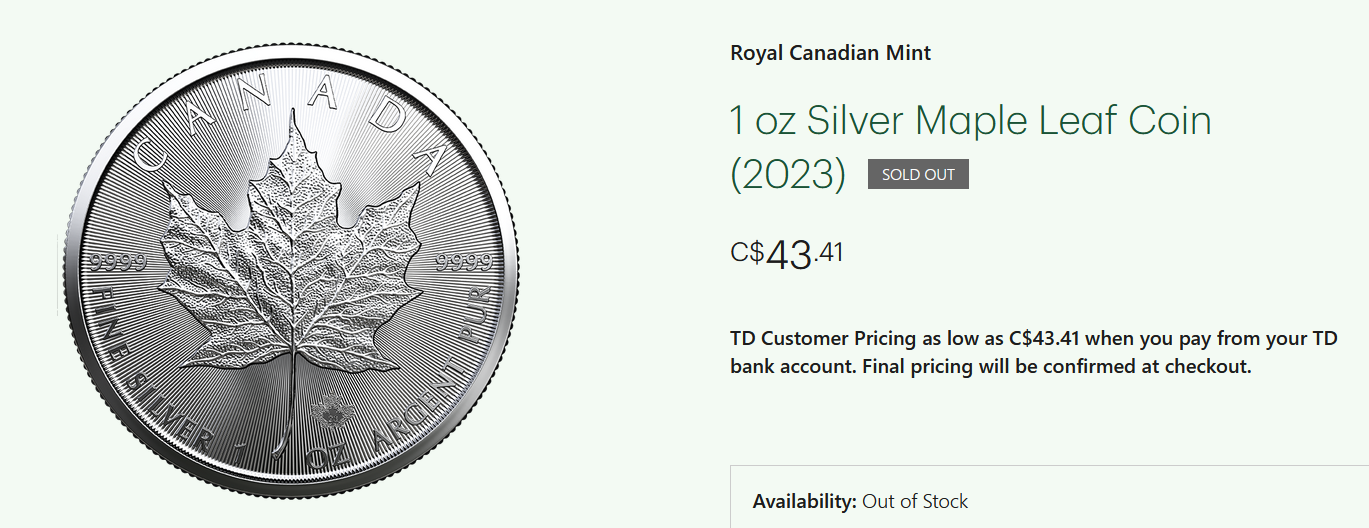Click the 1 oz Silver Maple Leaf Coin title
The height and width of the screenshot is (528, 1369).
pos(970,121)
